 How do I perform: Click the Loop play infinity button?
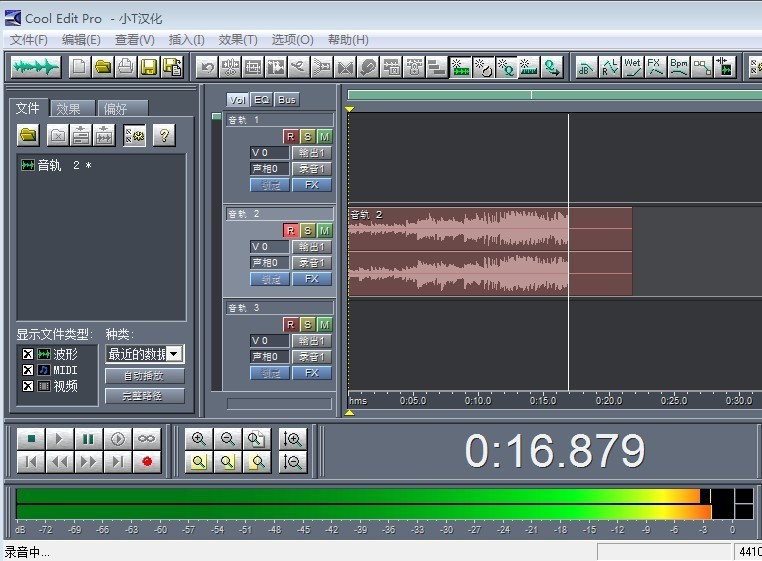tap(147, 439)
